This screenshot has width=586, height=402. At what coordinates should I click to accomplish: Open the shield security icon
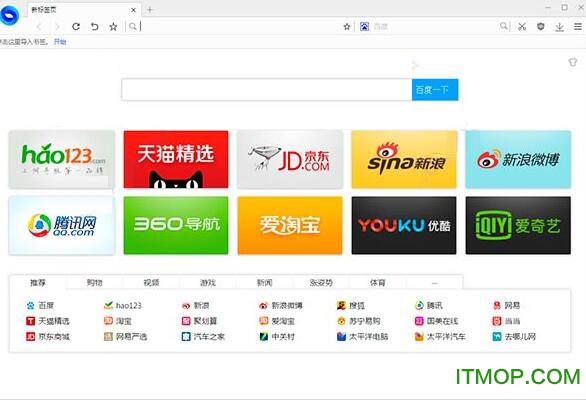540,27
